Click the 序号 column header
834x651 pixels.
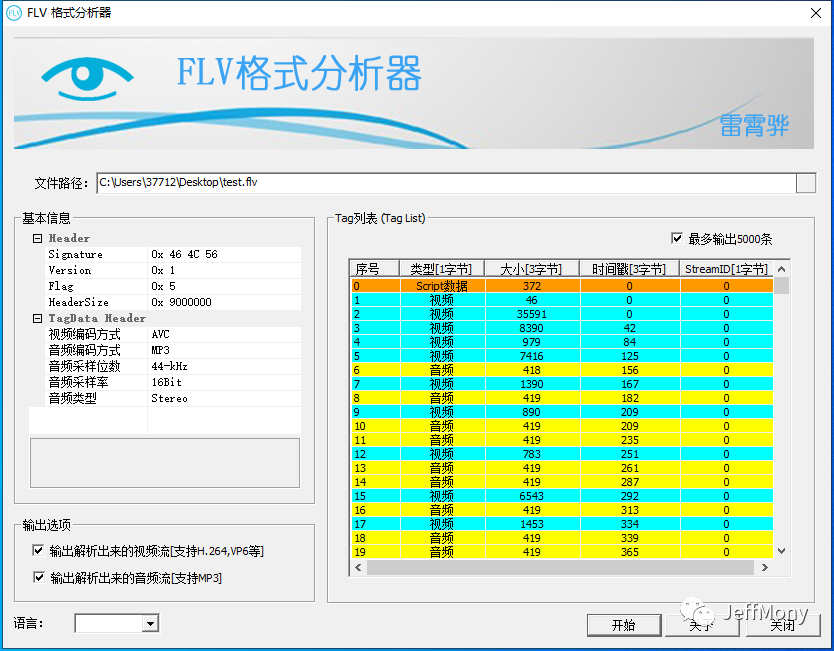pyautogui.click(x=367, y=269)
